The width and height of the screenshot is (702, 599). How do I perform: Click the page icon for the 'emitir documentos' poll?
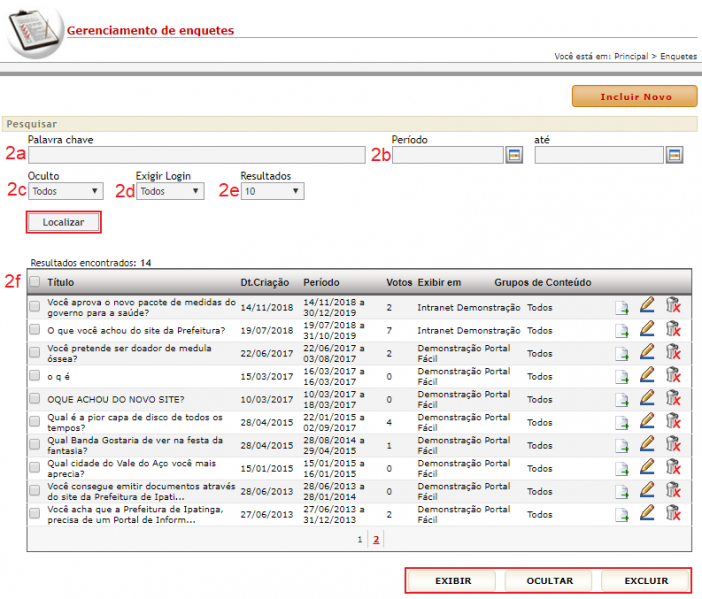click(x=621, y=492)
